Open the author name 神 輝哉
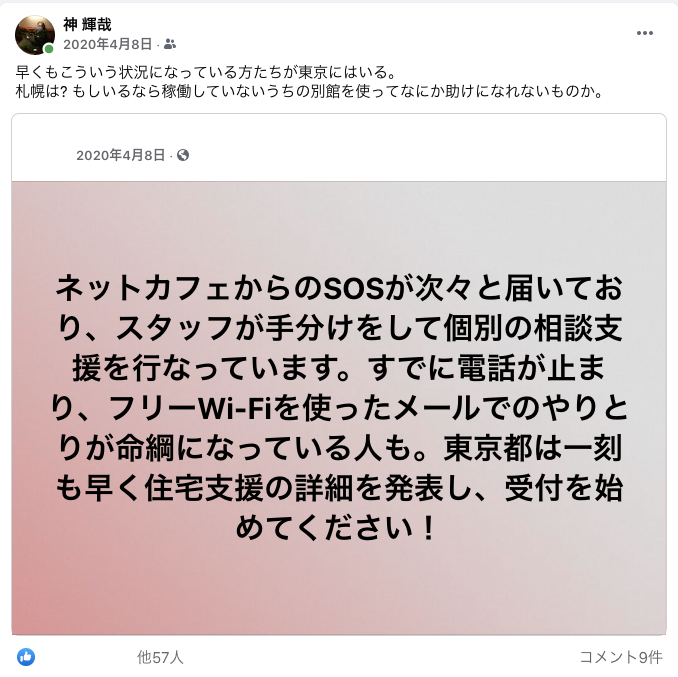 [87, 24]
